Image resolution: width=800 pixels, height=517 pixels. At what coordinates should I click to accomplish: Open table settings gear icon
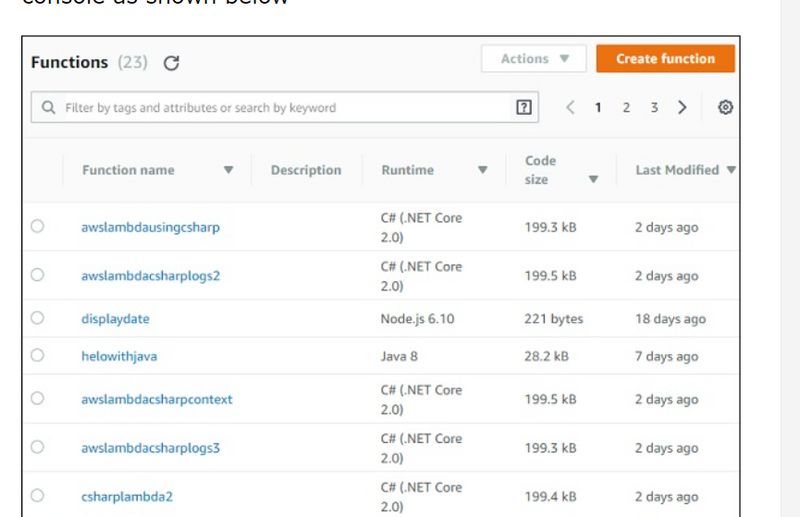coord(726,107)
